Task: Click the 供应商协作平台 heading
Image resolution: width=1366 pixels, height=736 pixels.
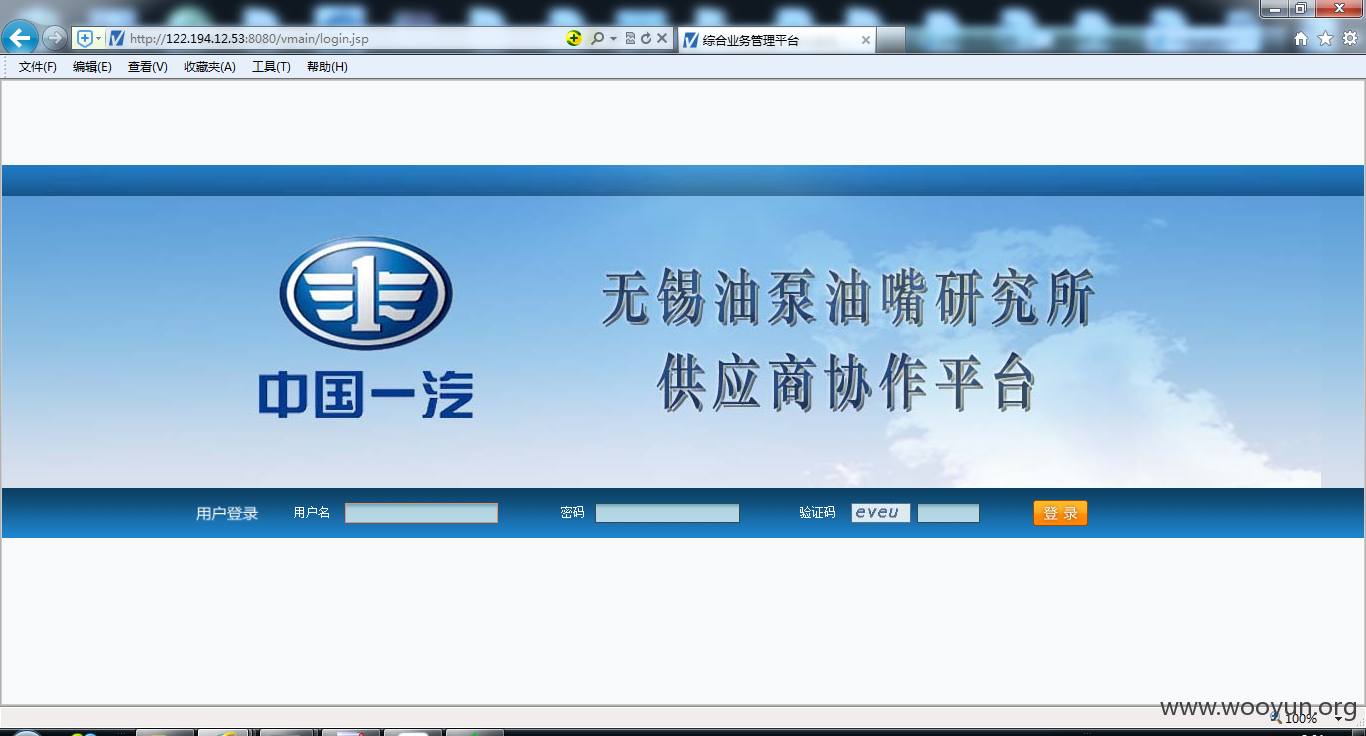Action: click(x=847, y=382)
